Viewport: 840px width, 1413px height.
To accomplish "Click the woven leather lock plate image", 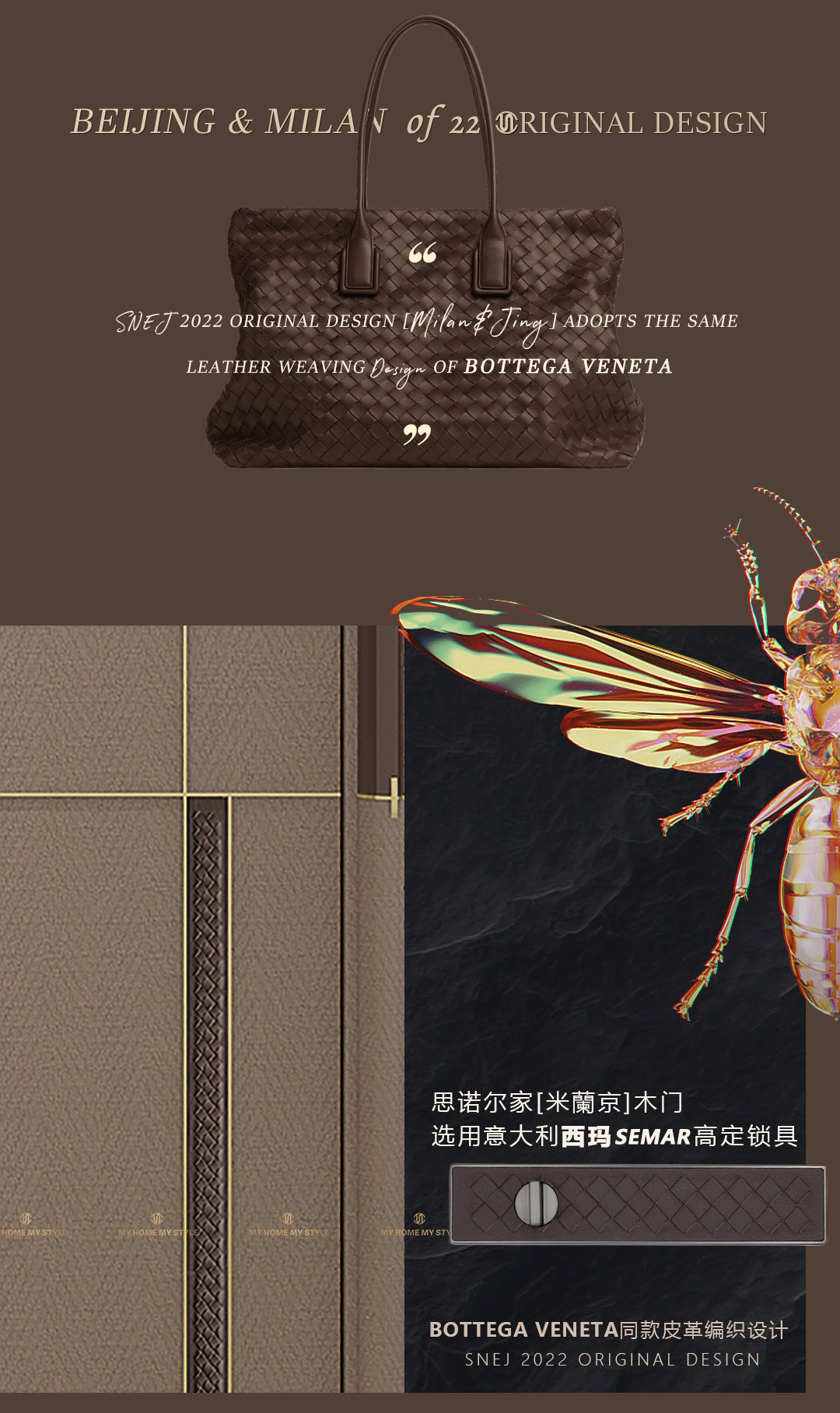I will [x=638, y=1204].
